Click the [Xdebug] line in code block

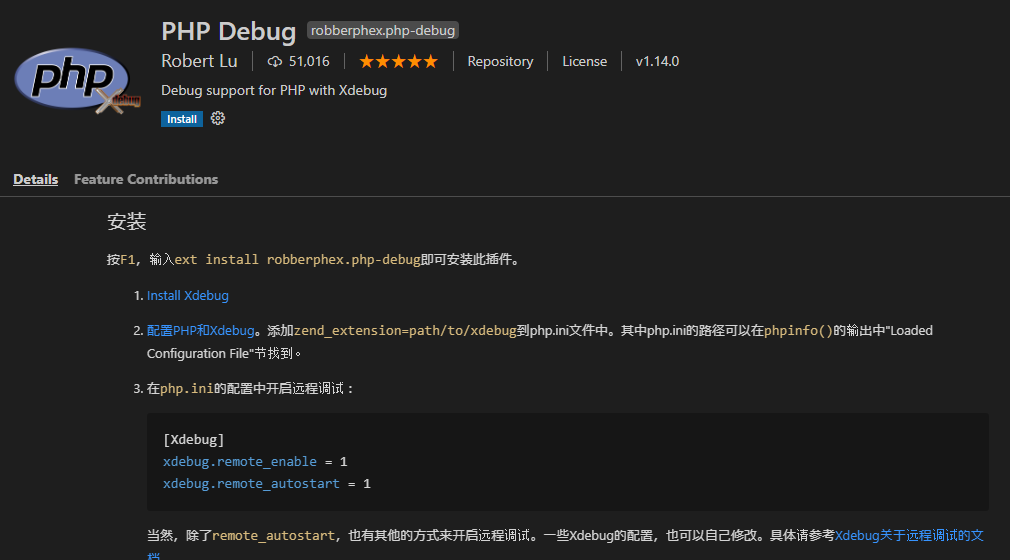[x=193, y=439]
